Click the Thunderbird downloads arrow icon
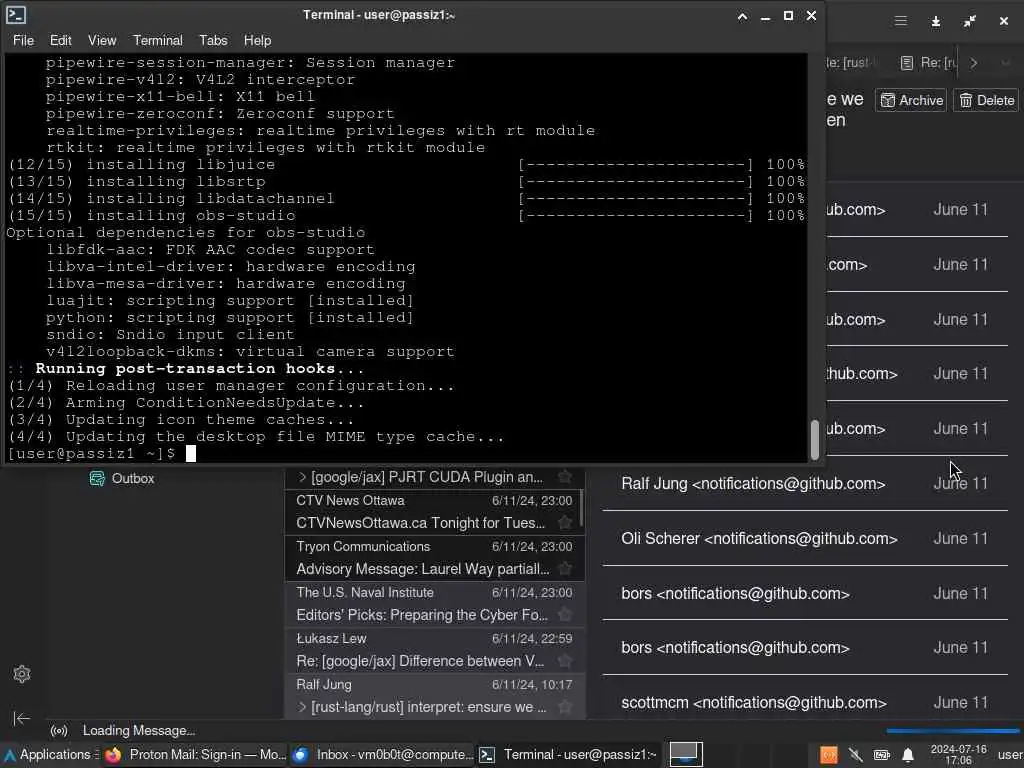Viewport: 1024px width, 768px height. tap(935, 22)
